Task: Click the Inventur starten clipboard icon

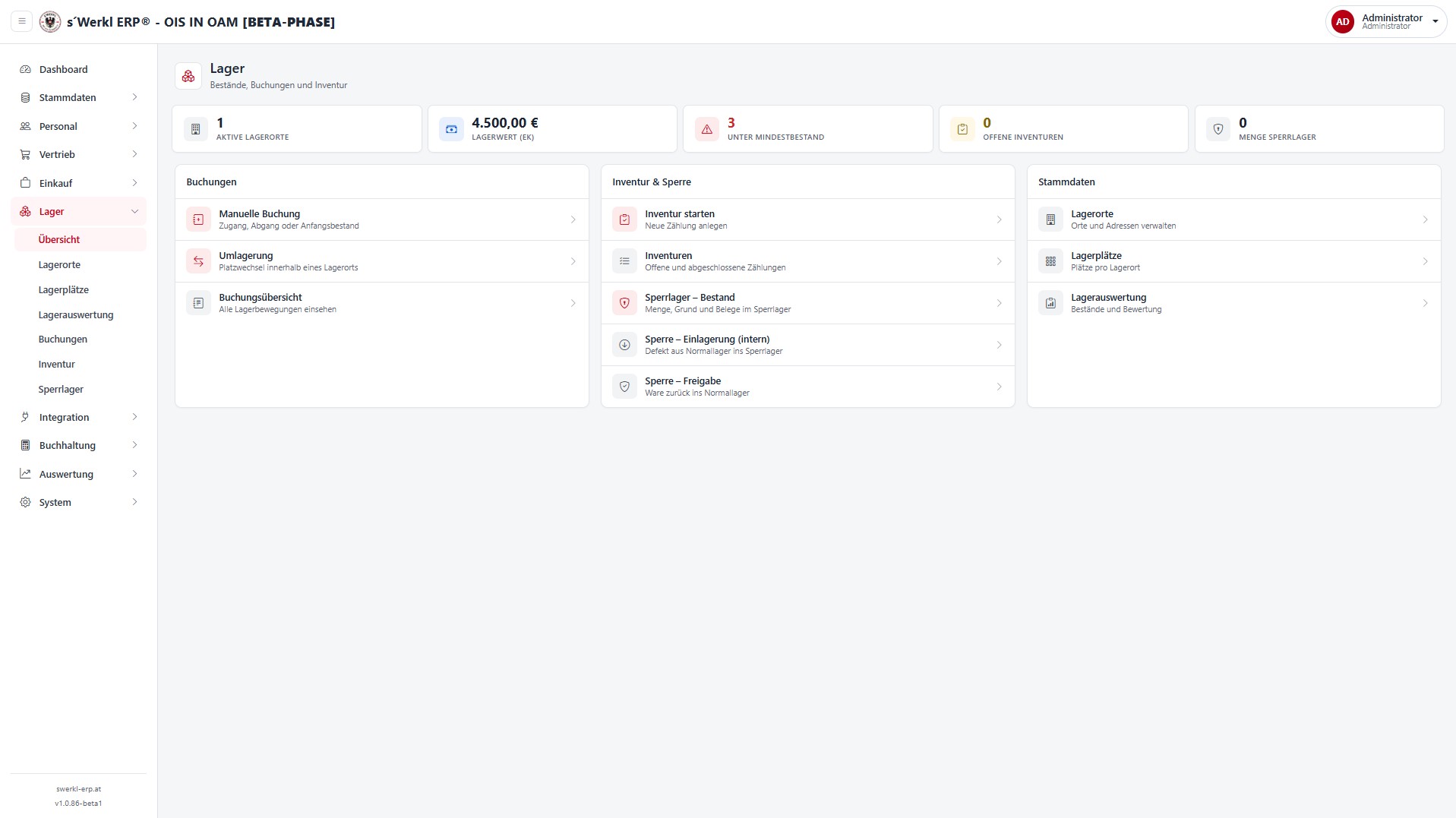Action: (x=624, y=220)
